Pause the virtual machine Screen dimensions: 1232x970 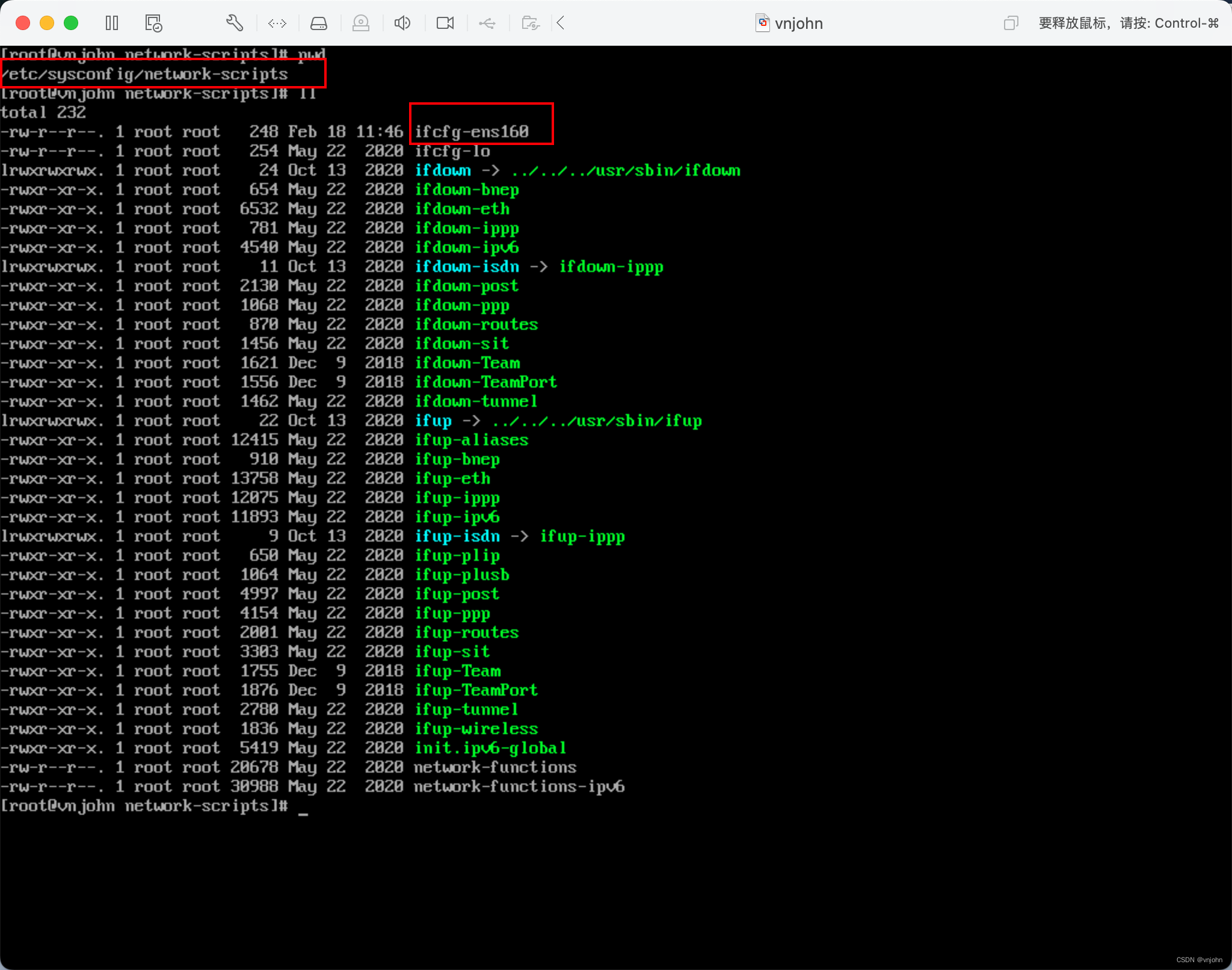coord(112,23)
